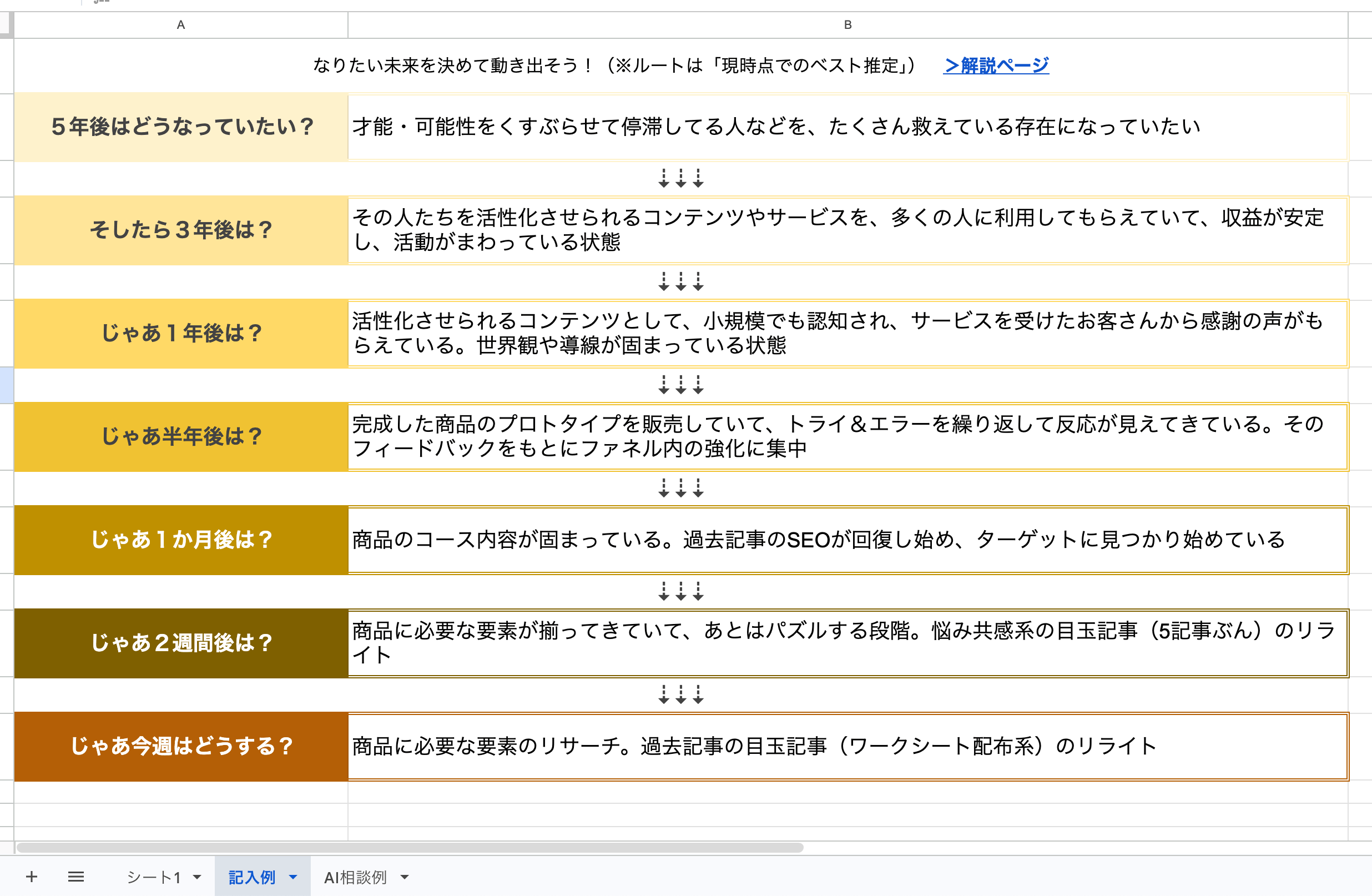Screen dimensions: 1372x896
Task: Select the 5年後はどうなっていたい？ cell
Action: (x=181, y=127)
